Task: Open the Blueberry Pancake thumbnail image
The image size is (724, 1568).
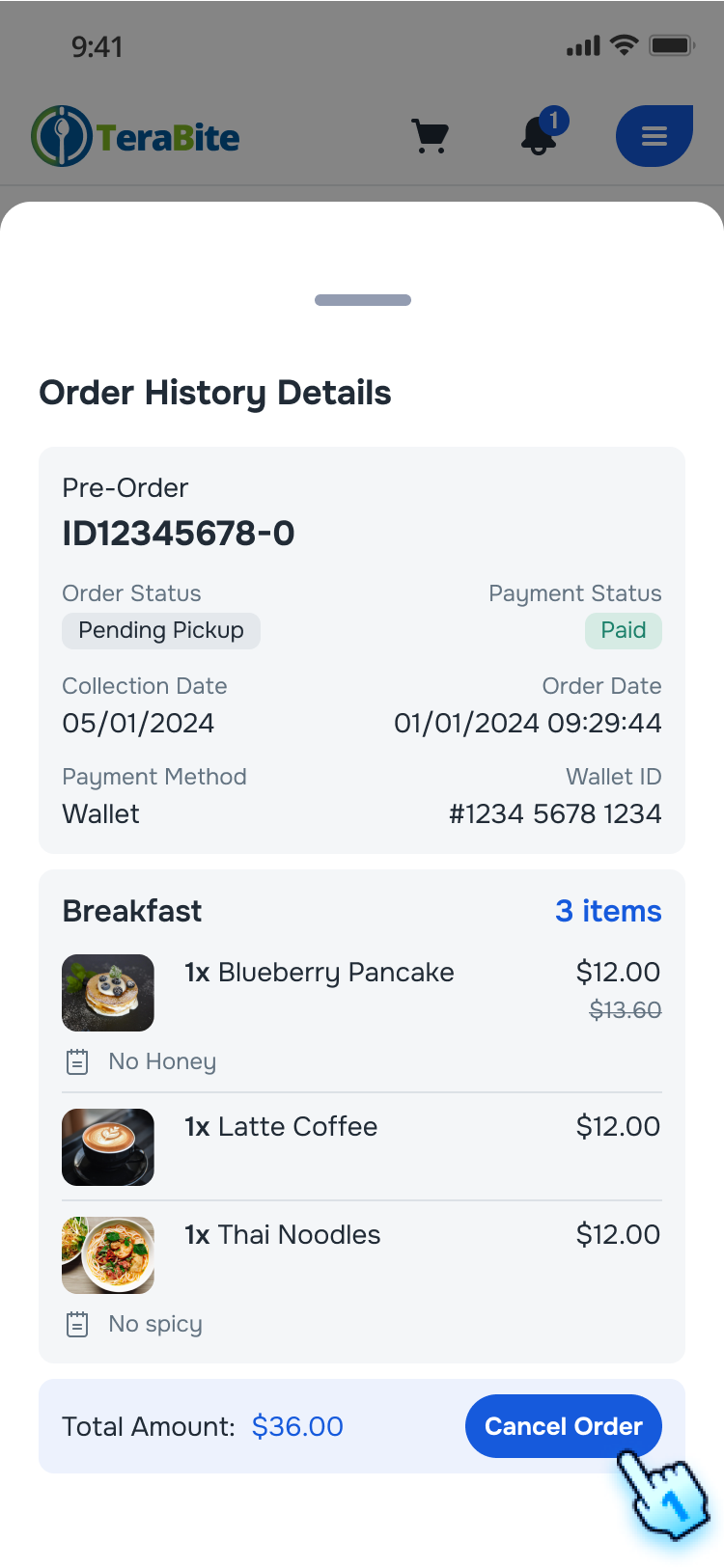Action: pyautogui.click(x=107, y=992)
